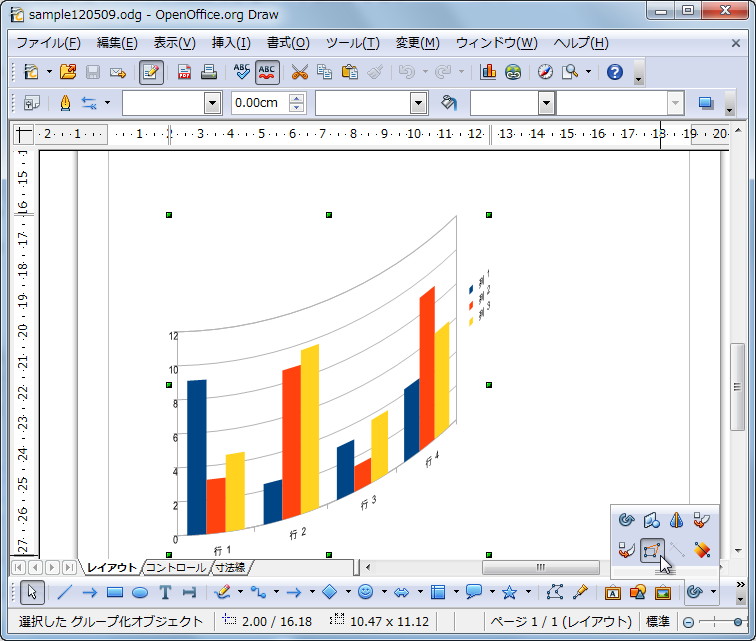Choose the Symbol Shapes smiley
This screenshot has width=756, height=641.
point(365,592)
